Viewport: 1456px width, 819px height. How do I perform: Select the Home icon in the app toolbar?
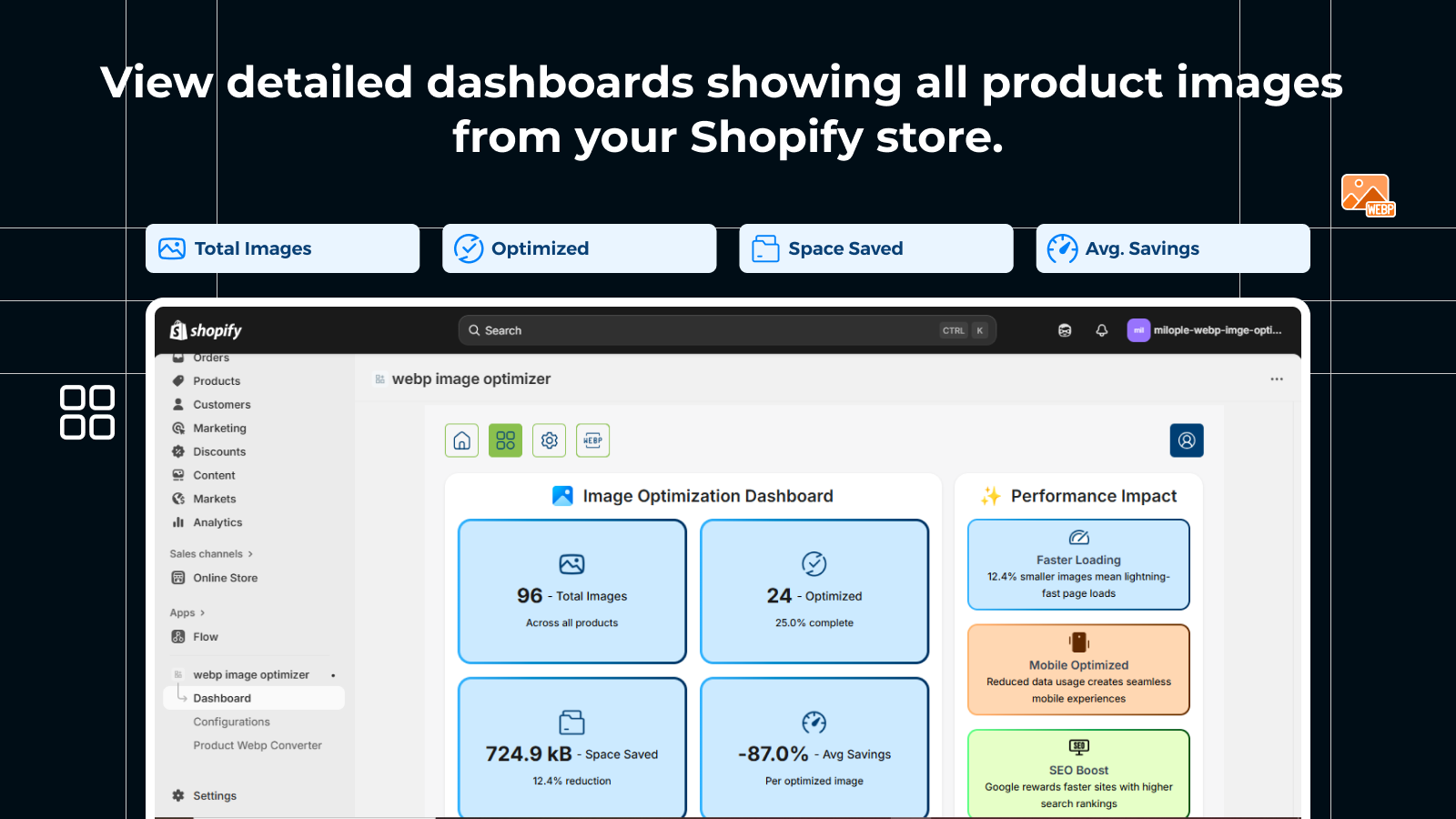(461, 440)
